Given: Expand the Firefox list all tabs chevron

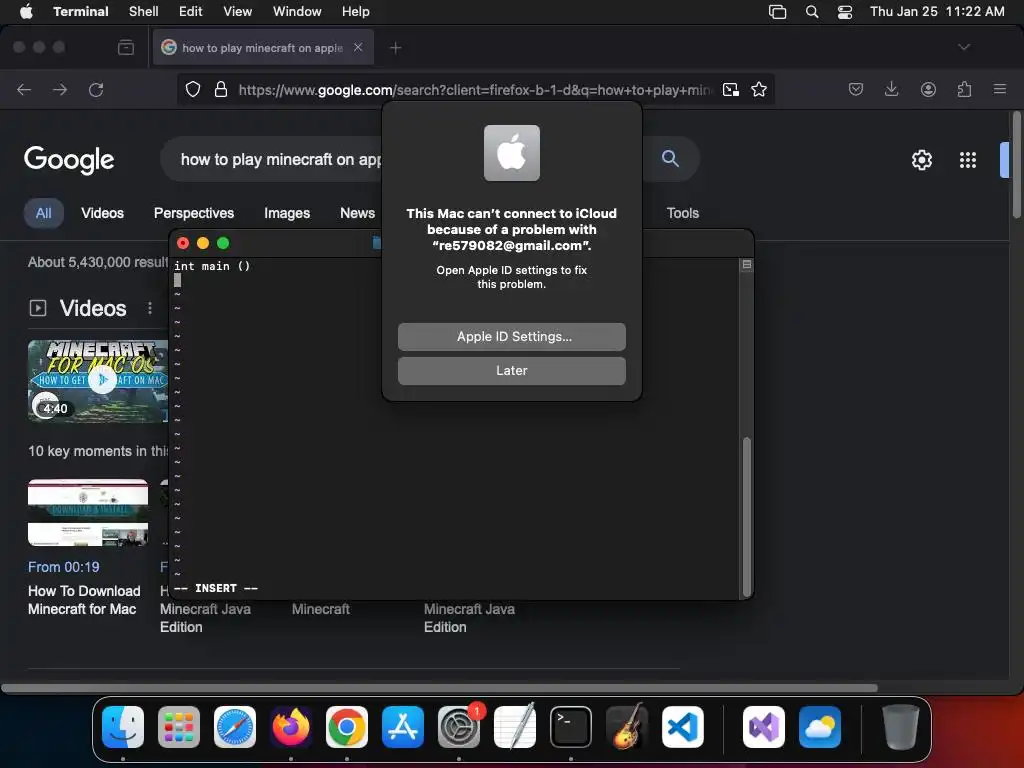Looking at the screenshot, I should [964, 47].
